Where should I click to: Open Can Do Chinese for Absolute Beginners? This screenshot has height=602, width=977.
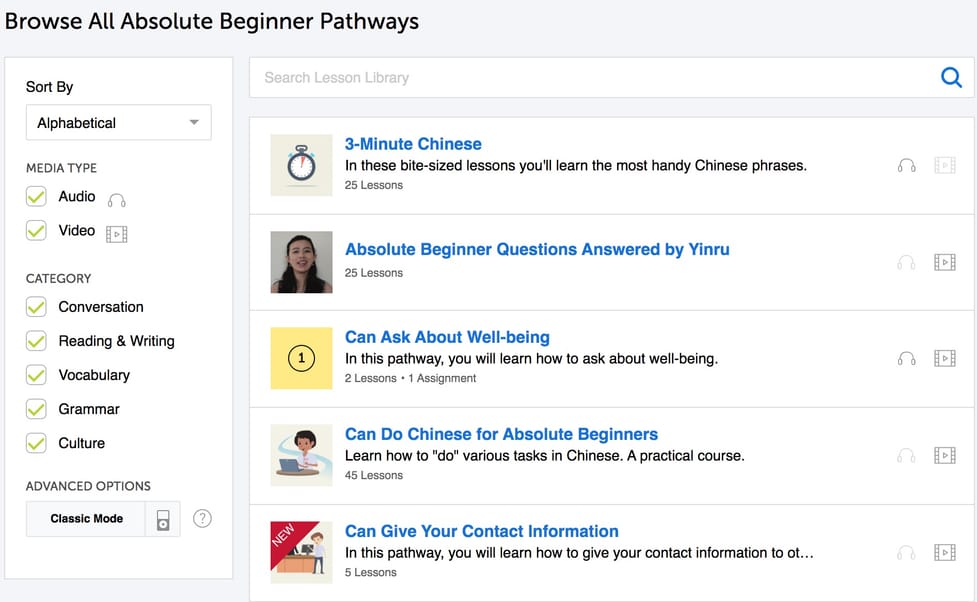(502, 434)
